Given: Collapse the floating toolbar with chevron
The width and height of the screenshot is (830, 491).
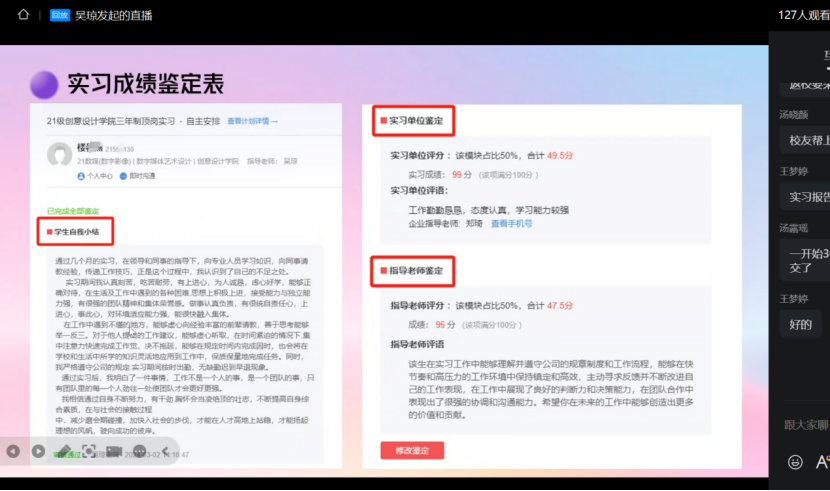Looking at the screenshot, I should pyautogui.click(x=163, y=452).
